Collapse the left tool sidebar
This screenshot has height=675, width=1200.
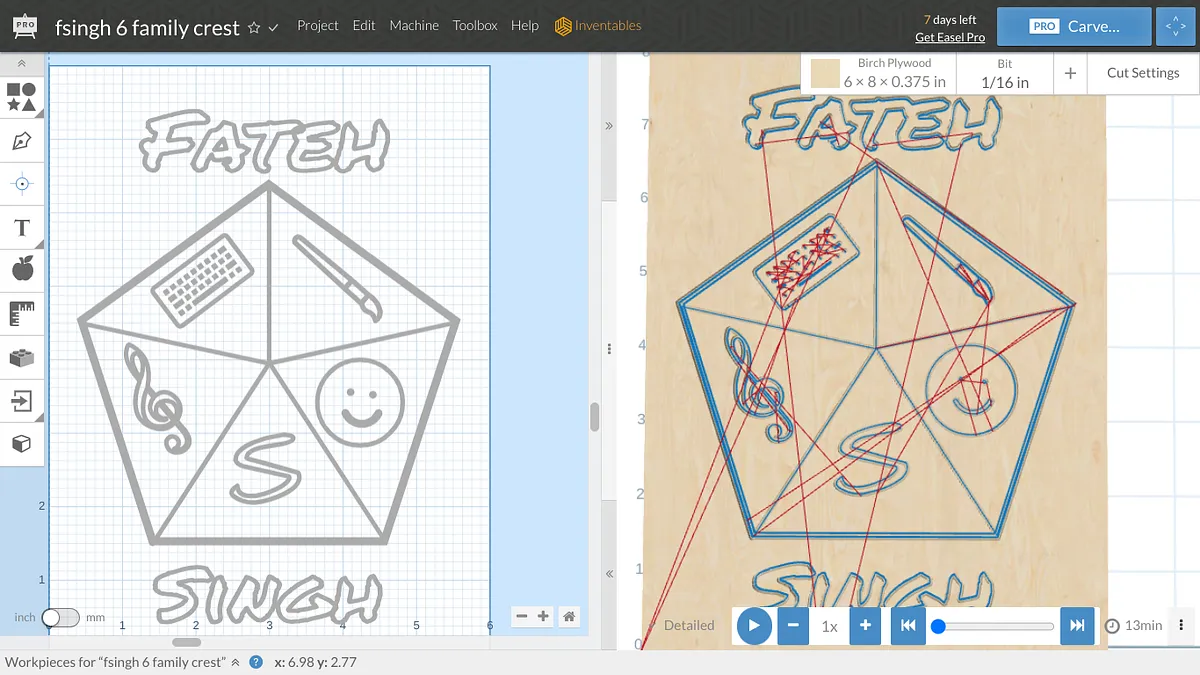[x=21, y=63]
